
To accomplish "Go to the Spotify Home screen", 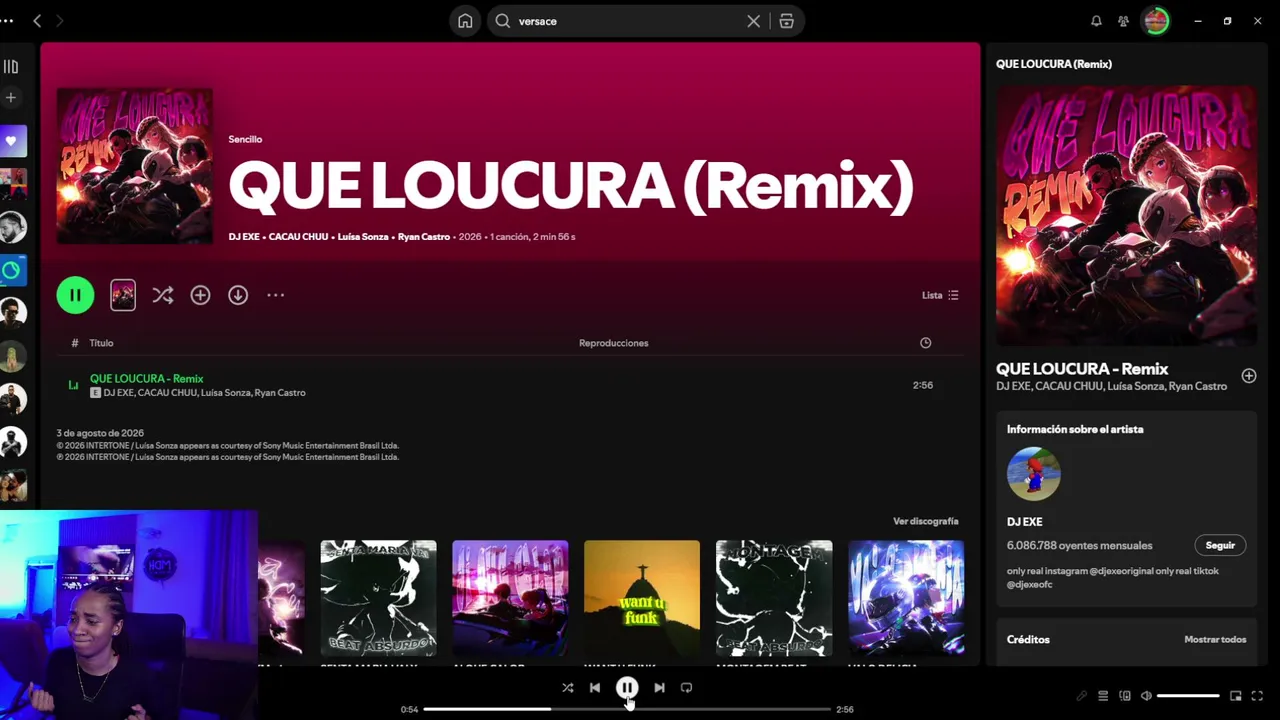I will (x=465, y=21).
